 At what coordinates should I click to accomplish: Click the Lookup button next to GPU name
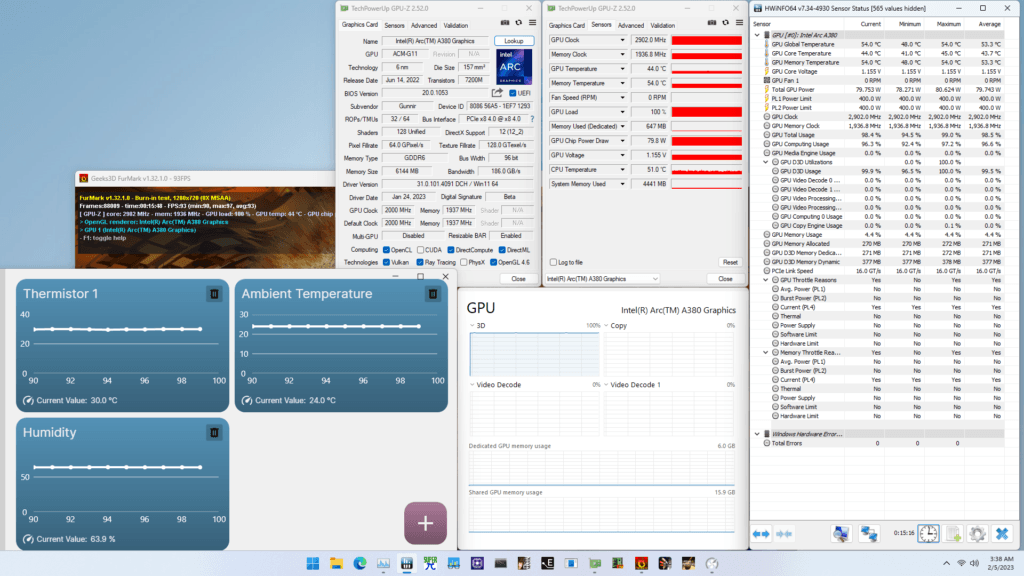513,41
